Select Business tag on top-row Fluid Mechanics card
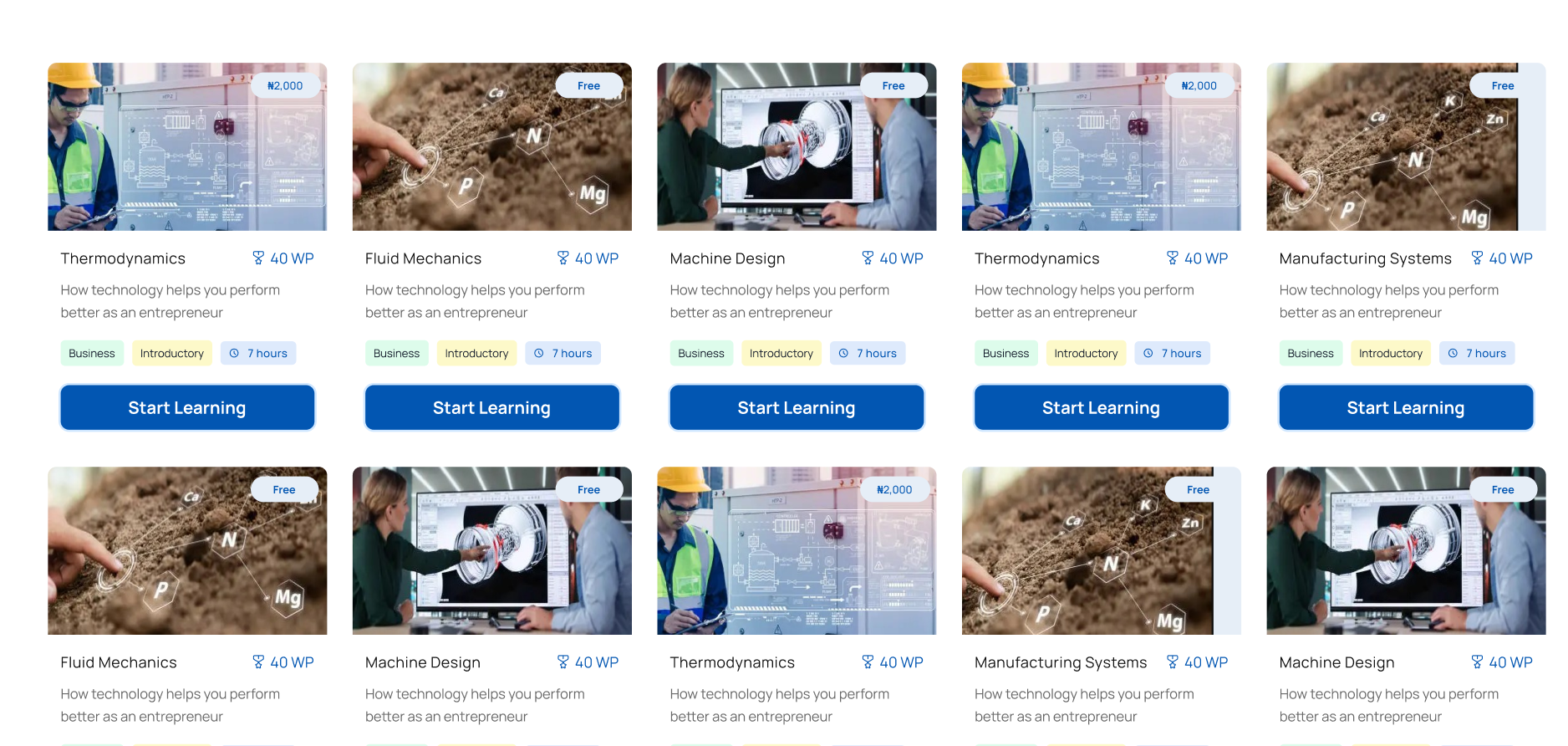 [397, 354]
